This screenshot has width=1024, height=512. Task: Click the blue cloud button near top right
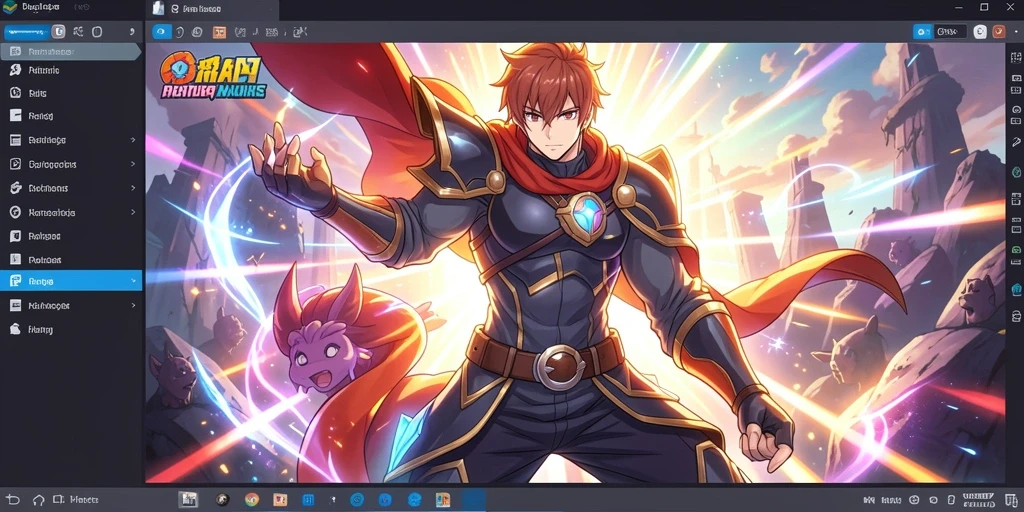[922, 31]
